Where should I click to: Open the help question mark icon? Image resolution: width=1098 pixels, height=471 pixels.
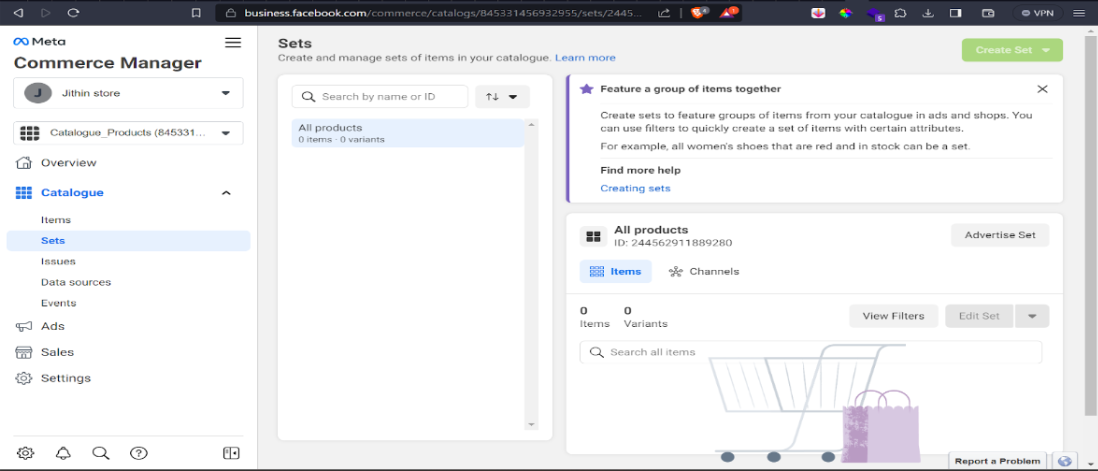click(x=139, y=453)
